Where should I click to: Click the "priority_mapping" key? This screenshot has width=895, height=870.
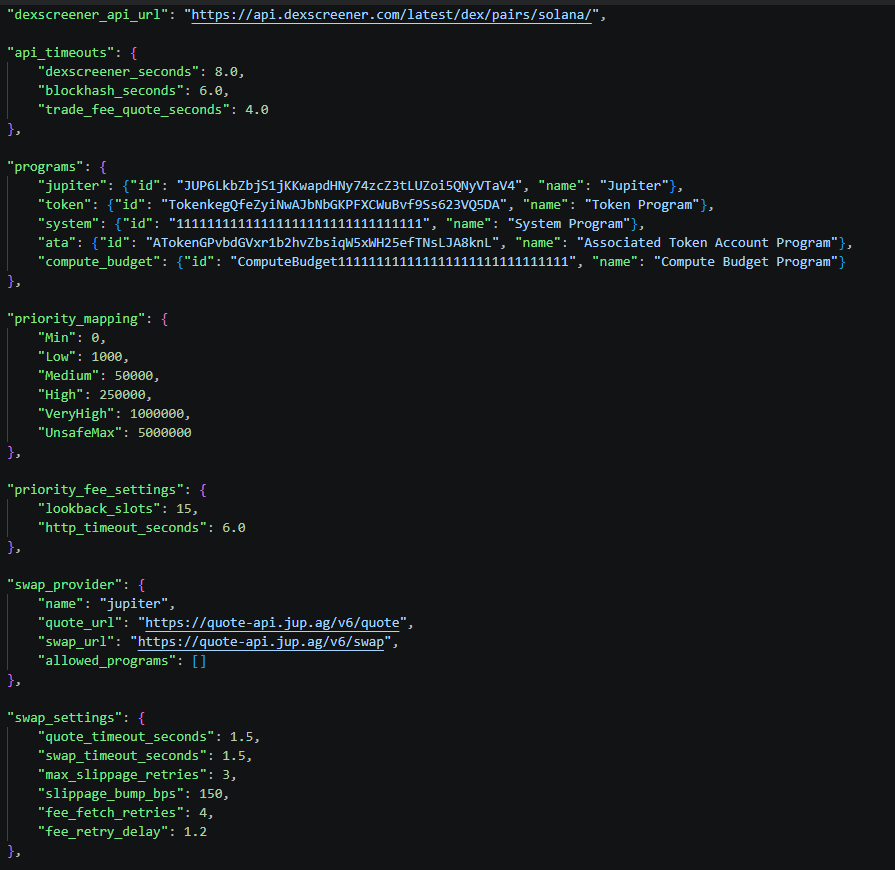click(x=76, y=319)
